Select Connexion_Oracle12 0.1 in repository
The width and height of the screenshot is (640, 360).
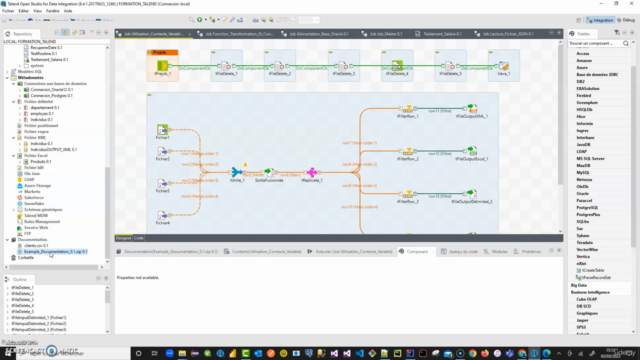(51, 89)
